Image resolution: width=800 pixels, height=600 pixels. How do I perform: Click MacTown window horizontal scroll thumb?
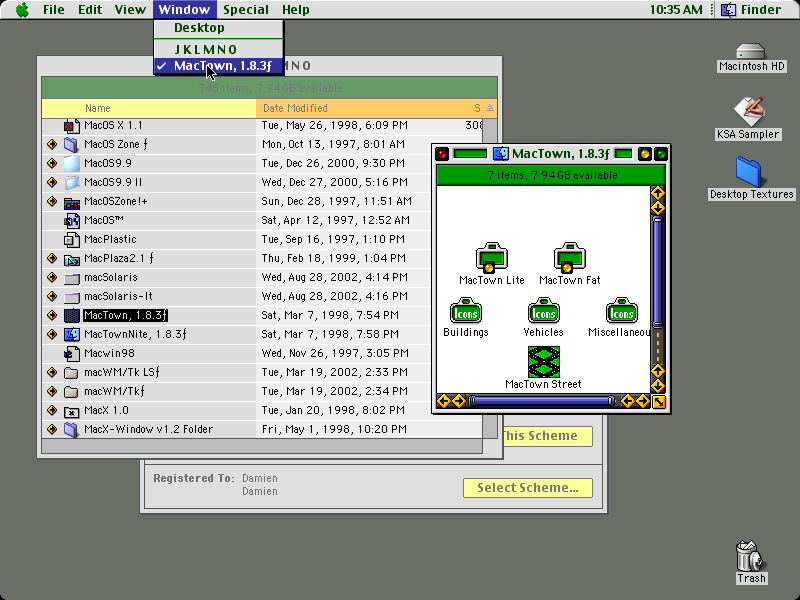541,402
